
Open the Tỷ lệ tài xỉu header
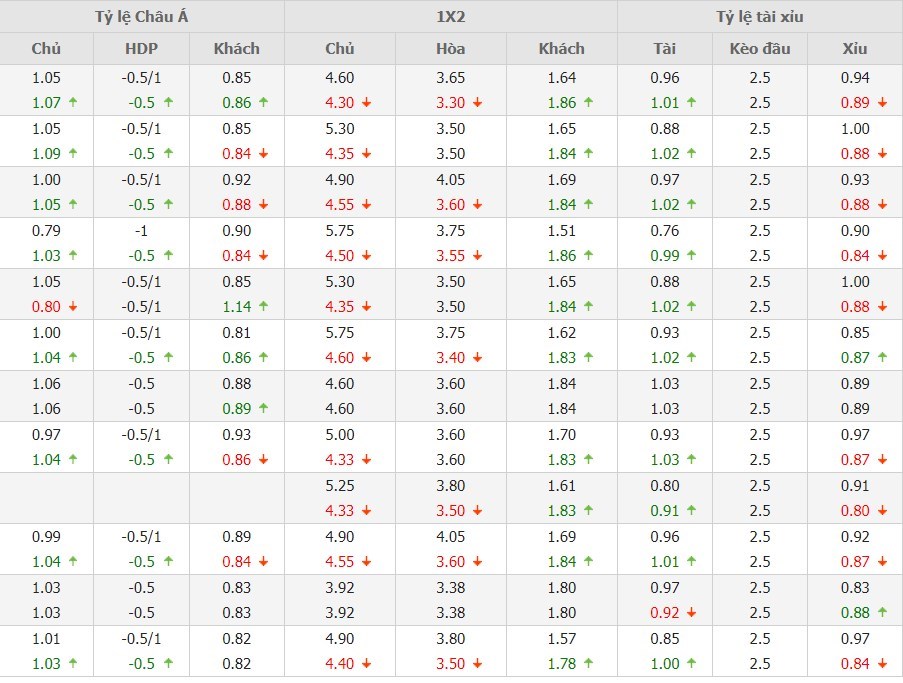759,16
